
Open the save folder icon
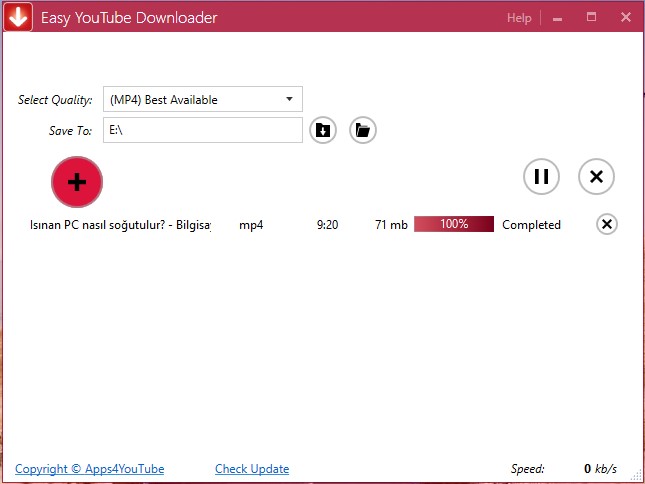point(363,131)
